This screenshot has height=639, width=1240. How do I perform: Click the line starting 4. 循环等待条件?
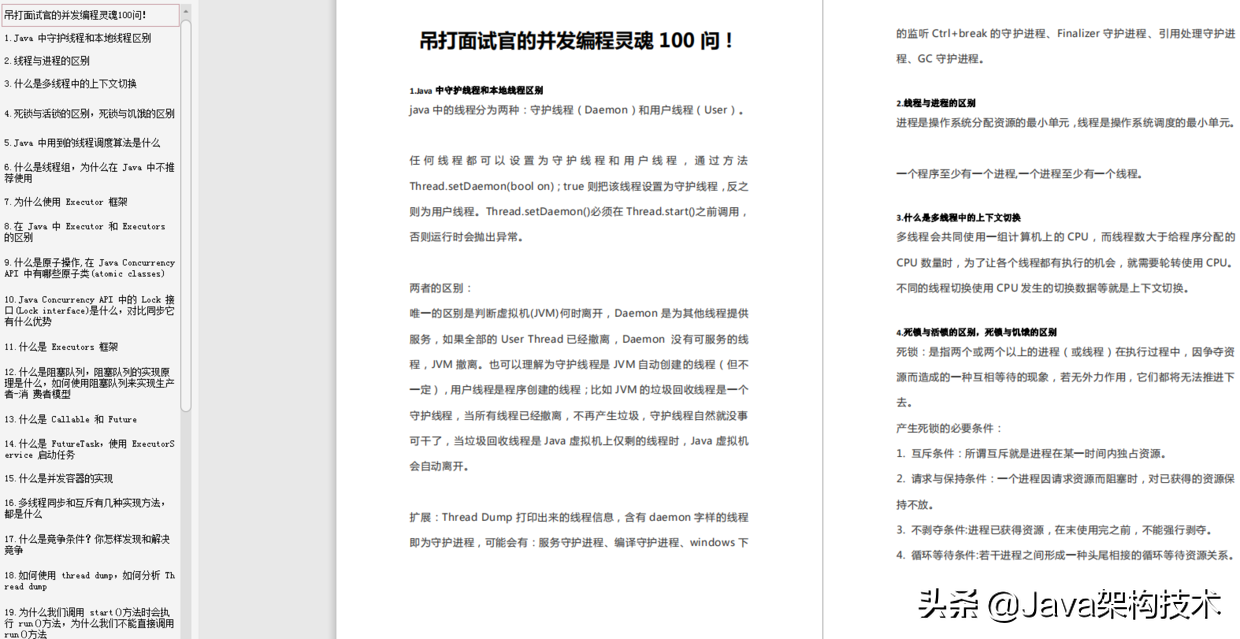(x=1065, y=555)
